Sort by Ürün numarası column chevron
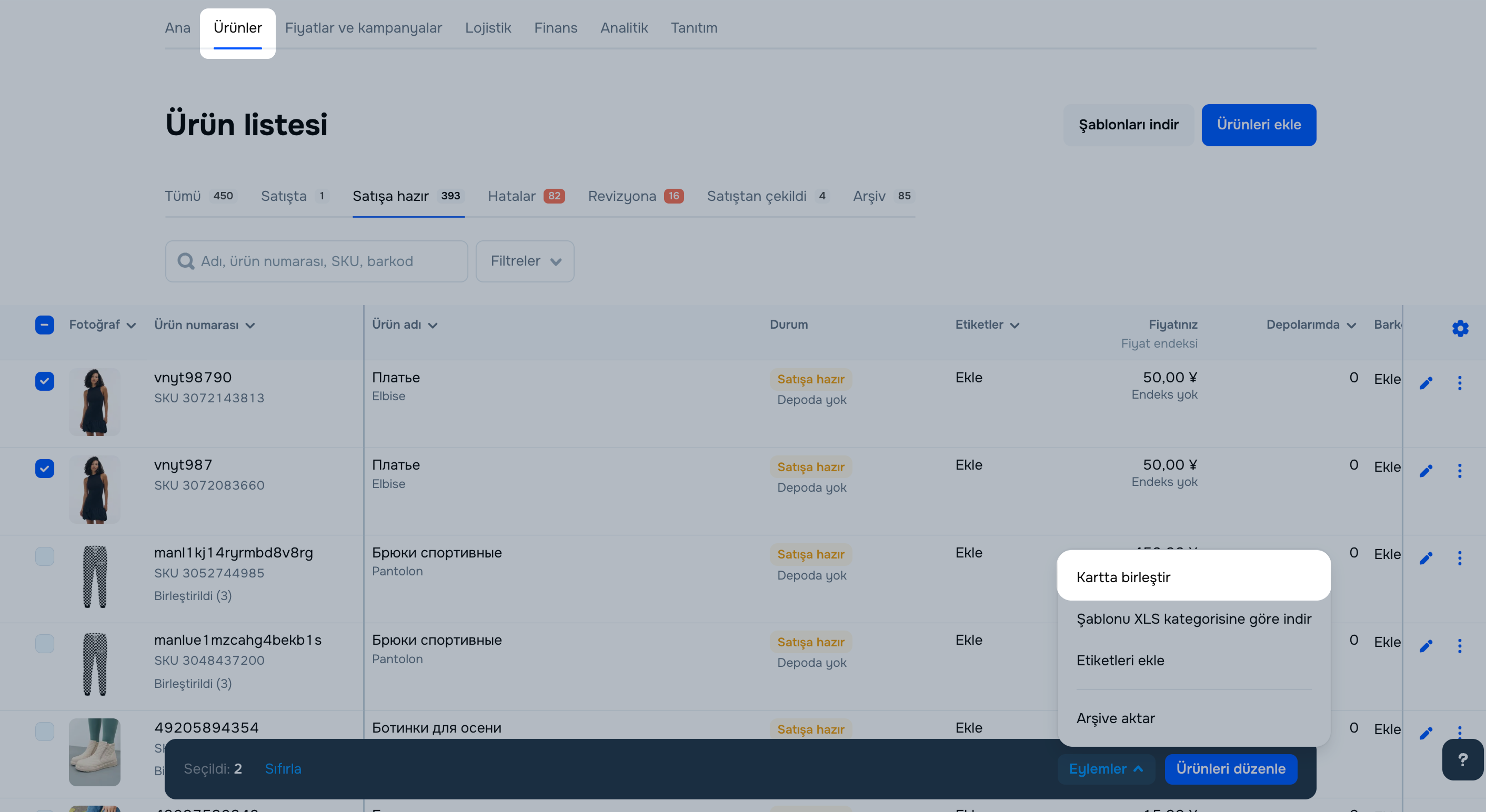Screen dimensions: 1486x812 pos(250,325)
